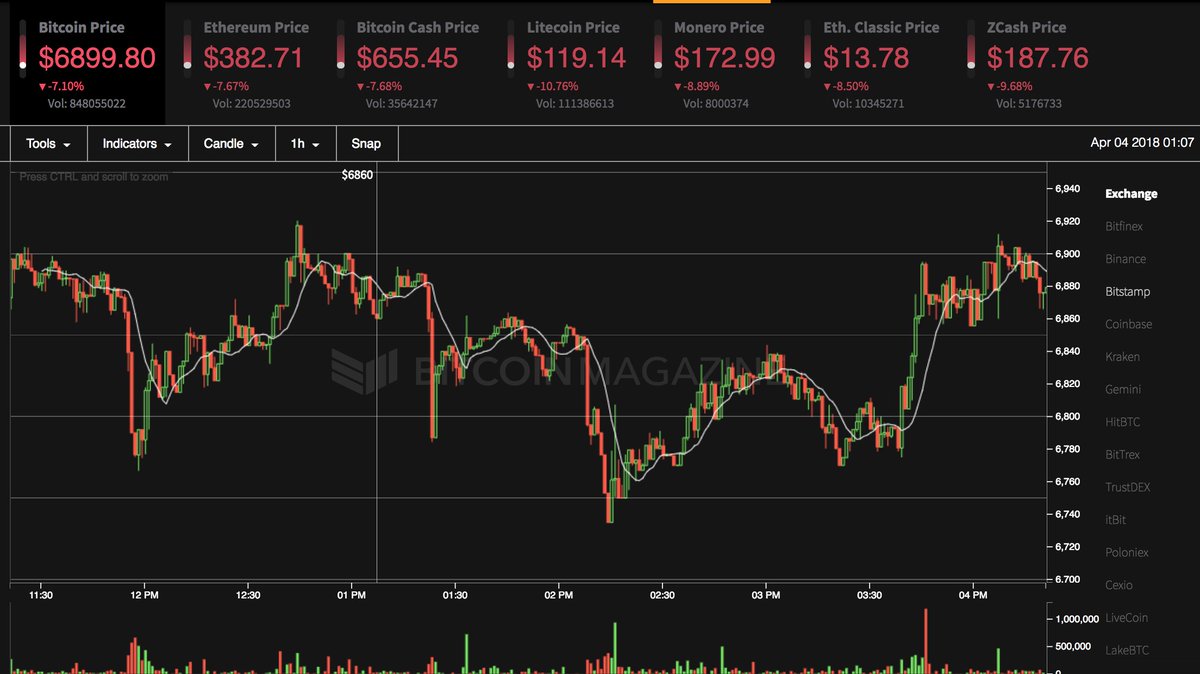Viewport: 1200px width, 674px height.
Task: Click the Snap button
Action: point(366,144)
